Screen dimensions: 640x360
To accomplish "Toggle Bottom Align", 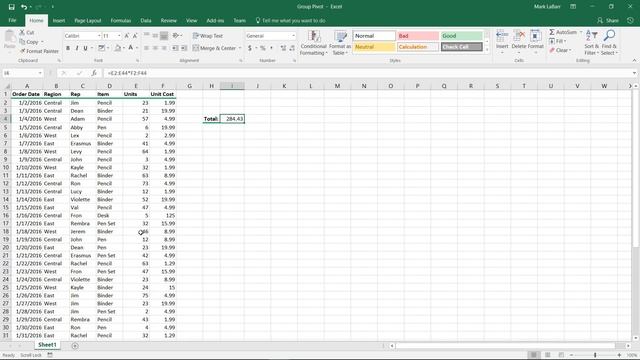I will click(164, 36).
